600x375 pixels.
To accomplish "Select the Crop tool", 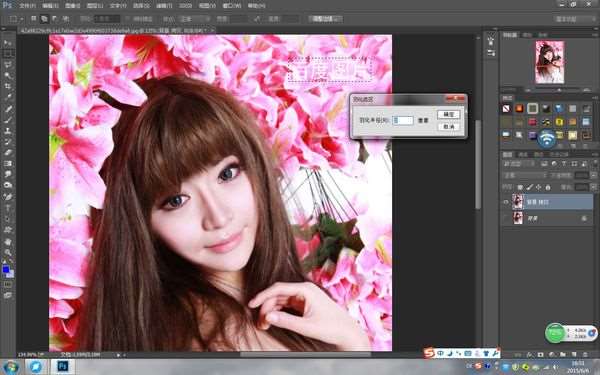I will point(8,86).
